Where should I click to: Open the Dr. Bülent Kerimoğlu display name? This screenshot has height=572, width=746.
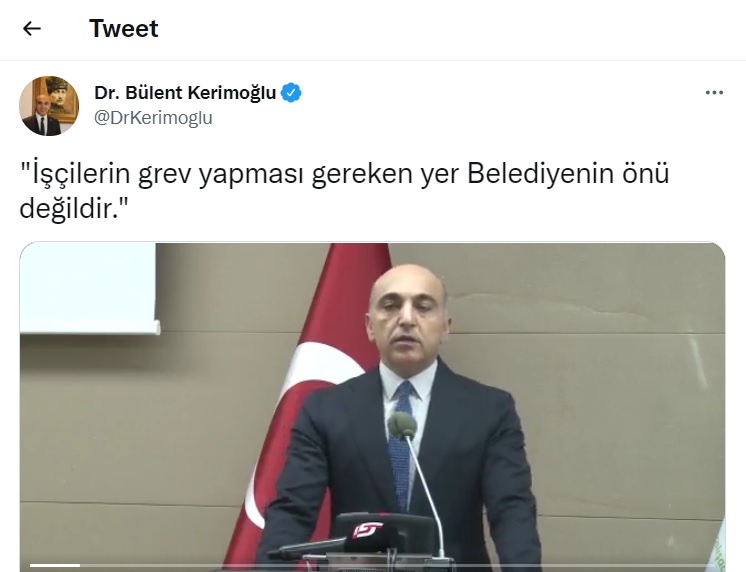185,93
